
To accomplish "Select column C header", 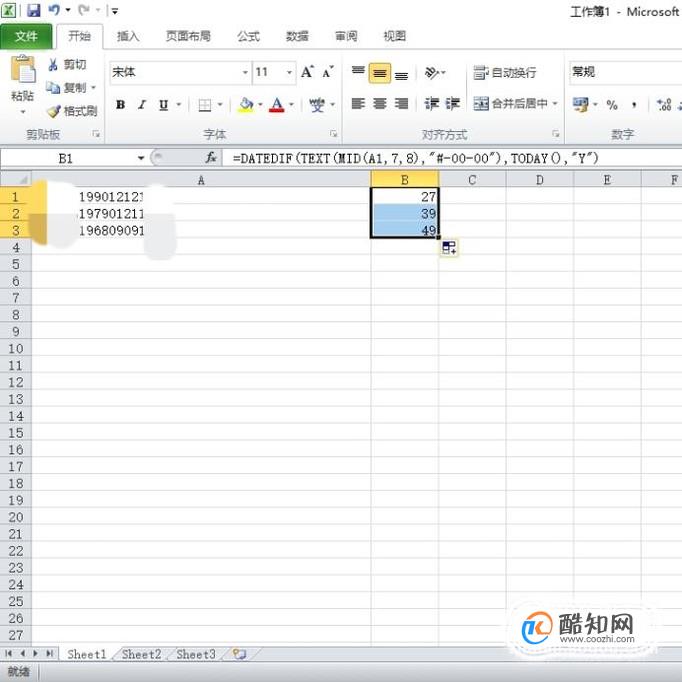I will (472, 180).
